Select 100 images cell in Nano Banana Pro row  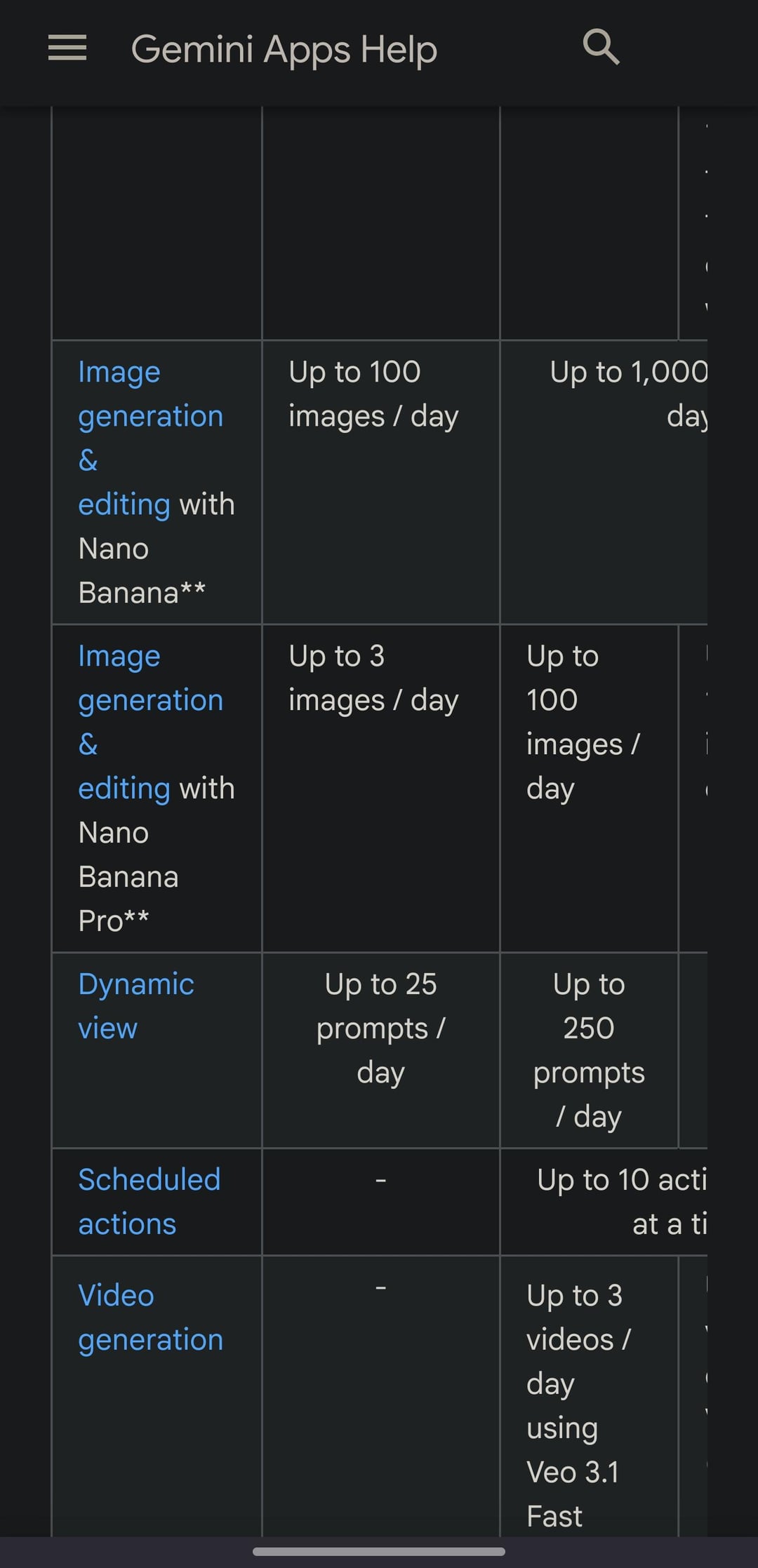point(583,722)
